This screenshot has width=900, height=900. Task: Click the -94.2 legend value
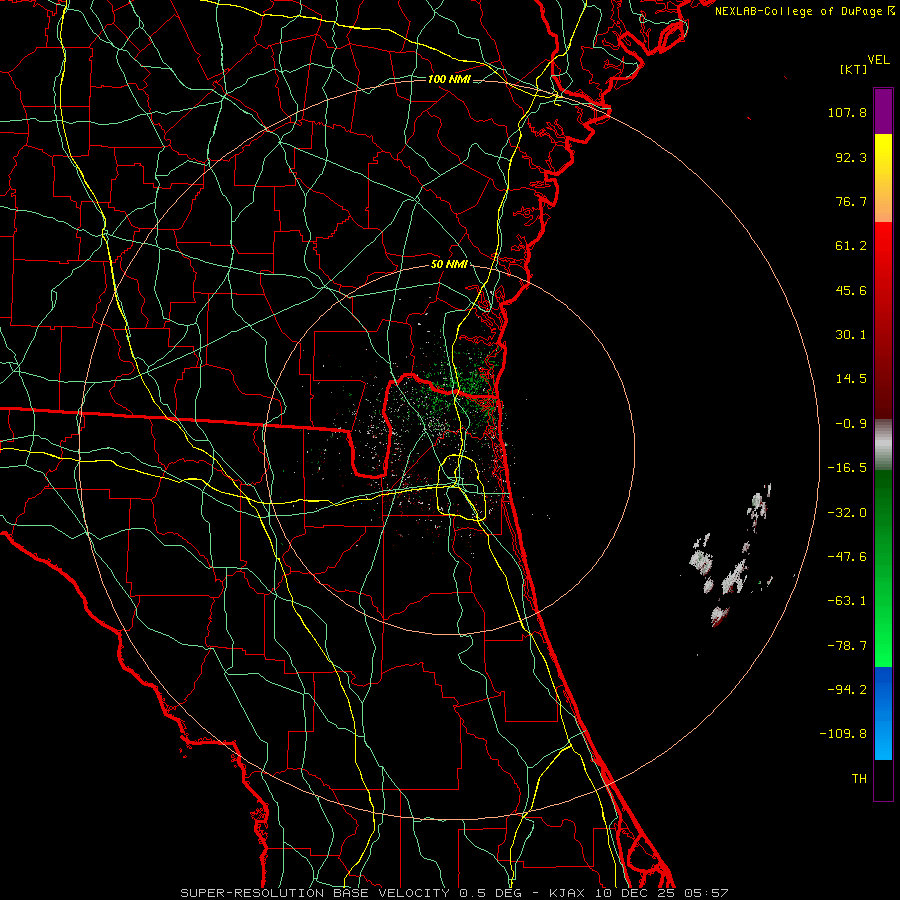pyautogui.click(x=847, y=689)
